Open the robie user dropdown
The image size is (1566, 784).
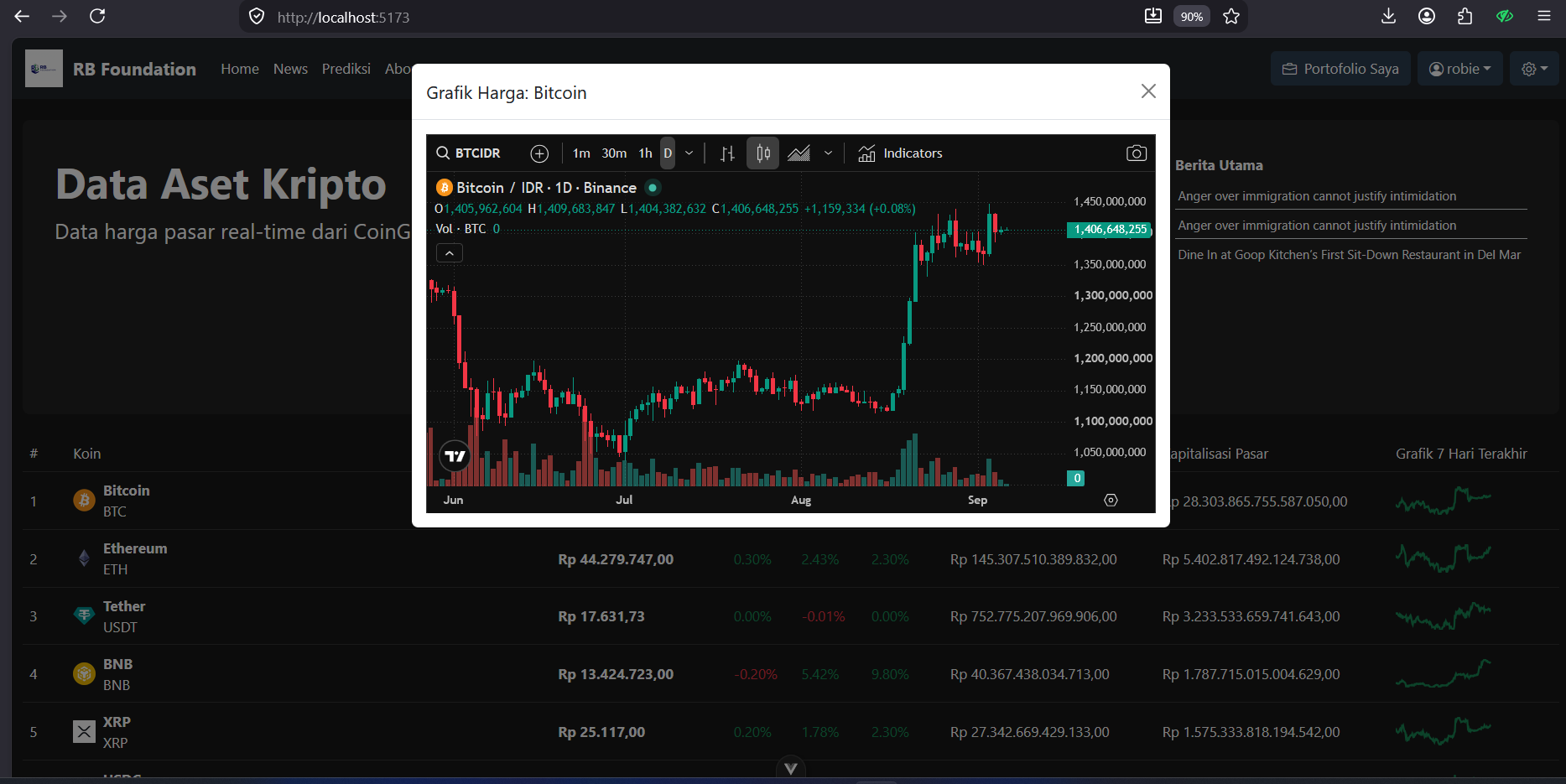(1459, 69)
